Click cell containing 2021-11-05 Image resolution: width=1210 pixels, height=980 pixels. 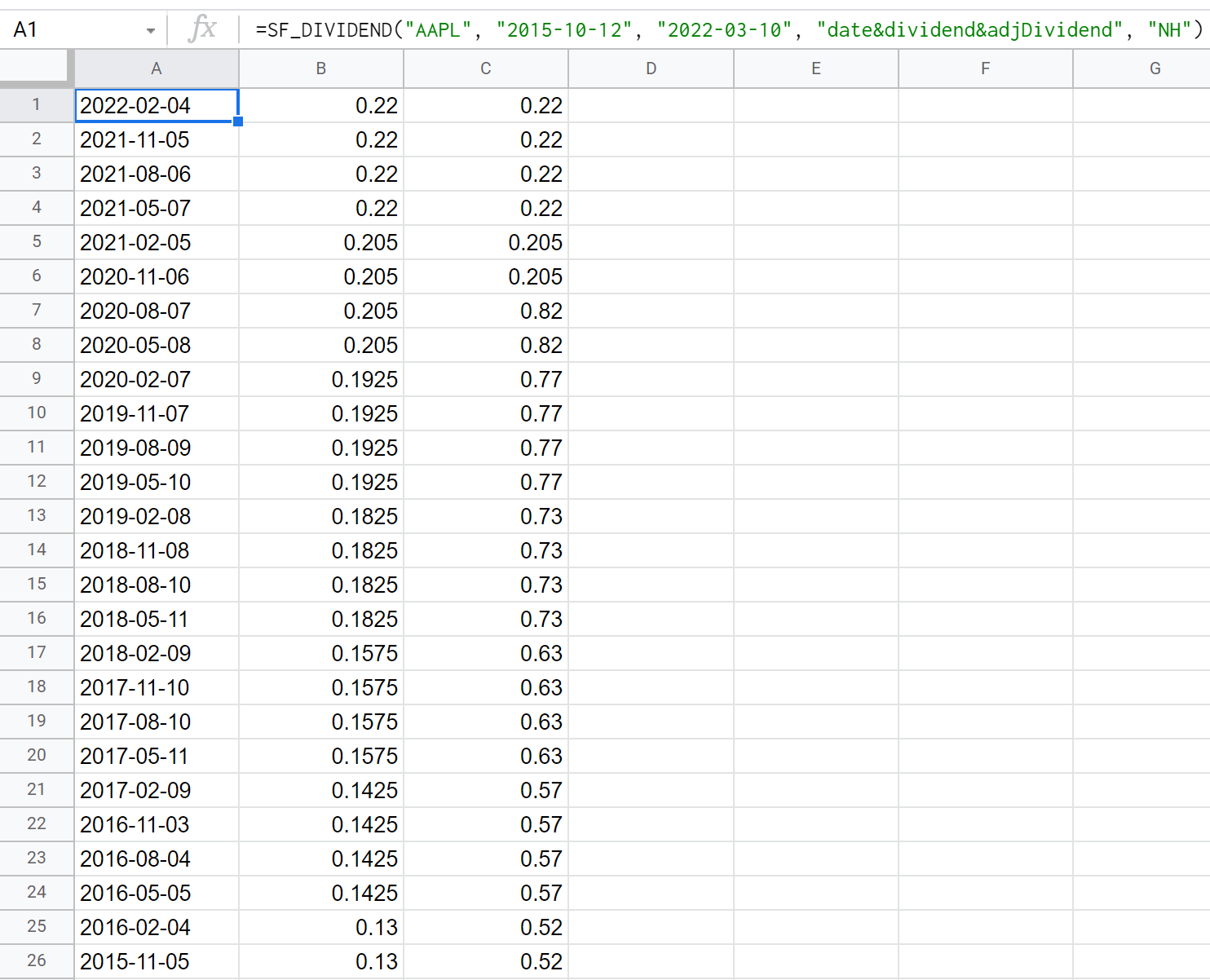click(x=157, y=139)
